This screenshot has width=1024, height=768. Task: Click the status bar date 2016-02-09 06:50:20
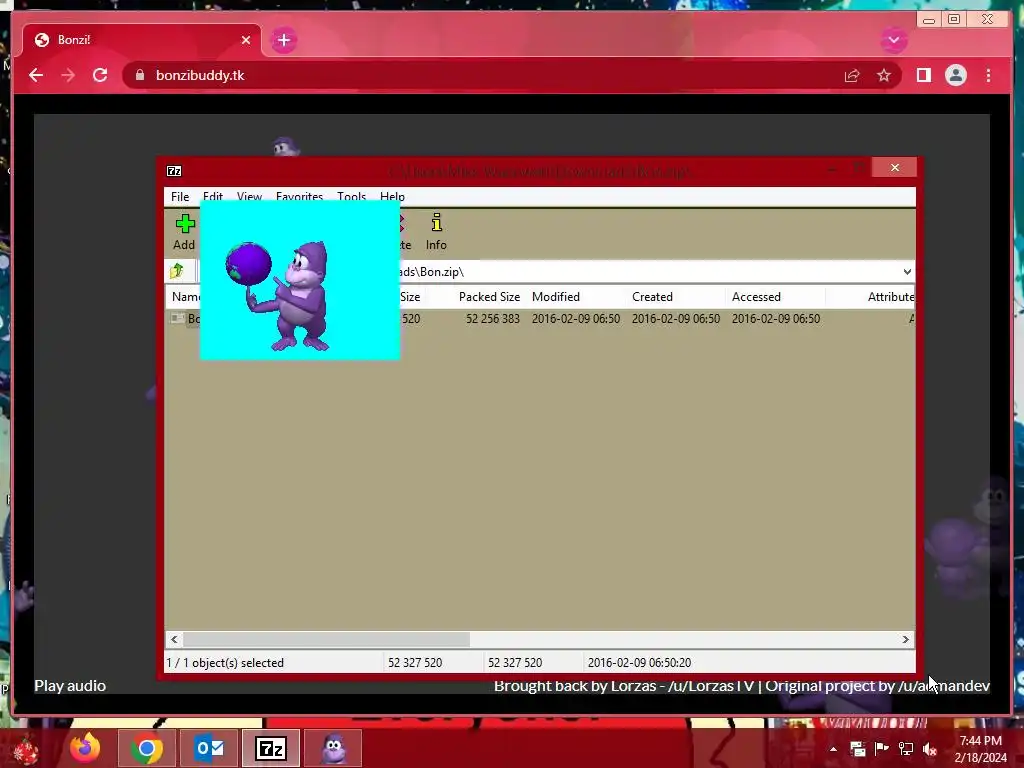tap(639, 663)
